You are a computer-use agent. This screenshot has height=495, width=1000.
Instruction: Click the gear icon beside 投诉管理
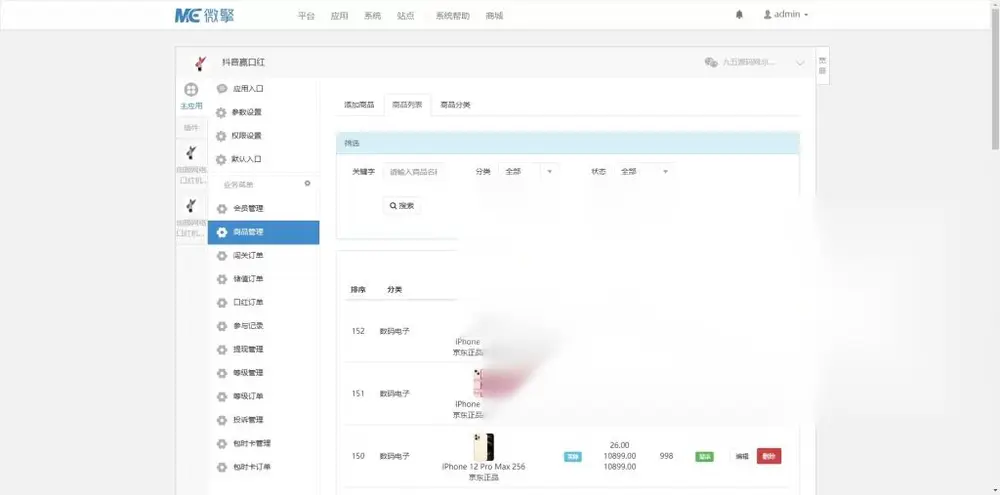coord(221,420)
